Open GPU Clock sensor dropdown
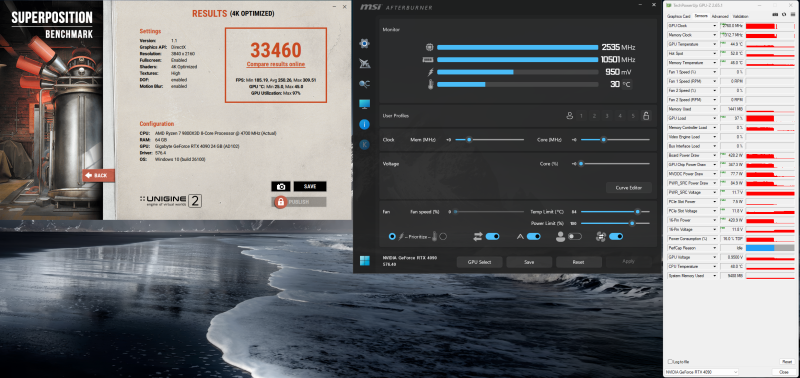This screenshot has height=378, width=800. pyautogui.click(x=715, y=26)
